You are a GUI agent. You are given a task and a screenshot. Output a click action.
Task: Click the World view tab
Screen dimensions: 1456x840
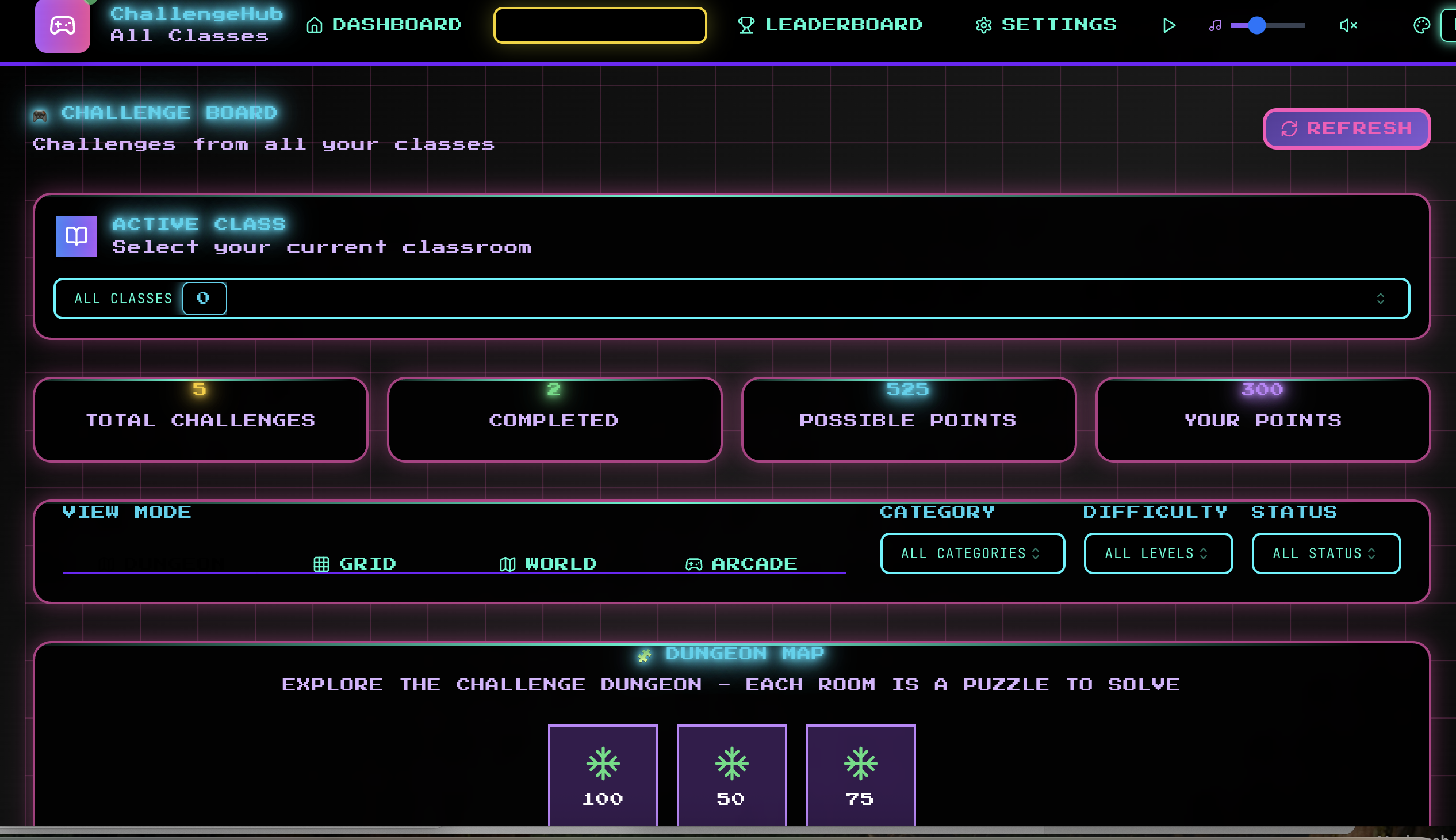548,563
